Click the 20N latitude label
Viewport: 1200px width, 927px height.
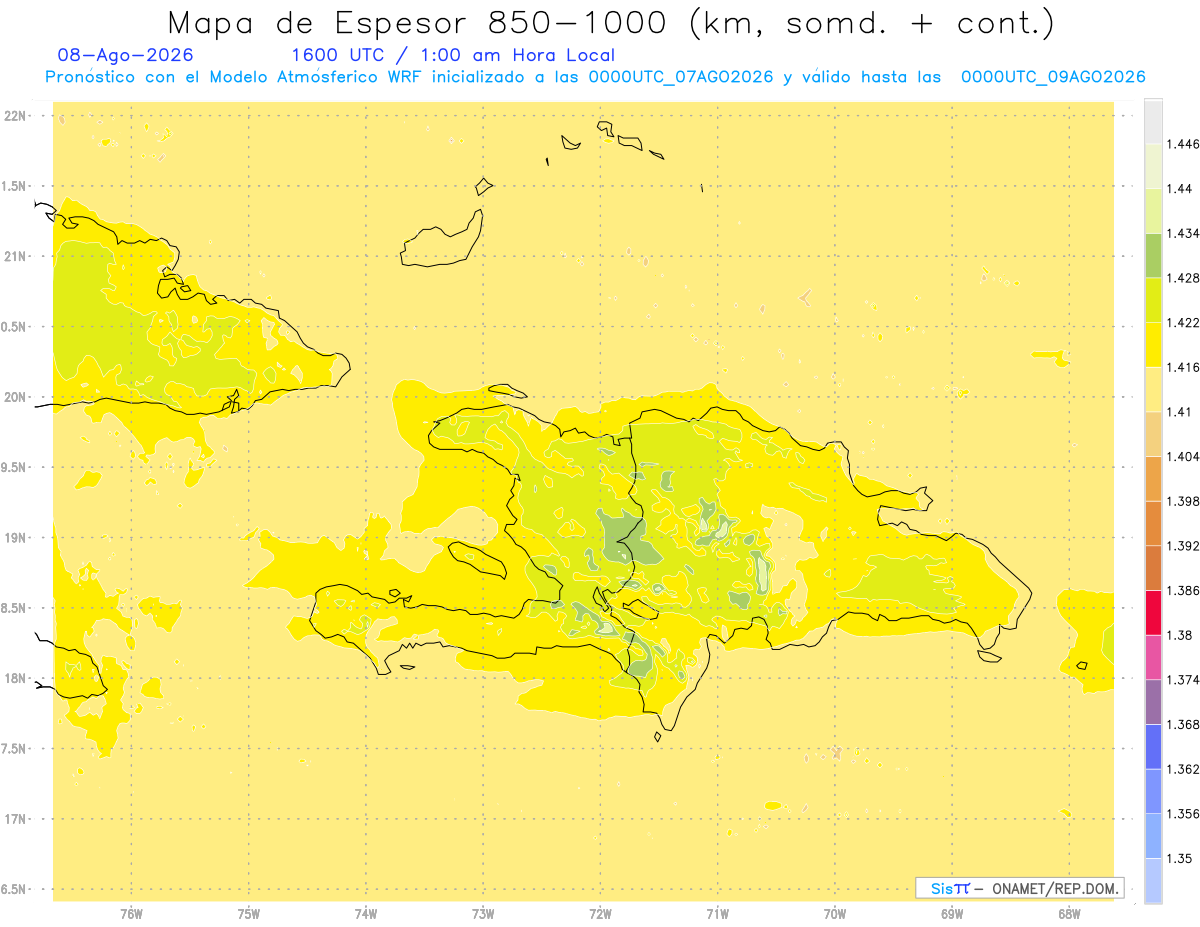[14, 397]
